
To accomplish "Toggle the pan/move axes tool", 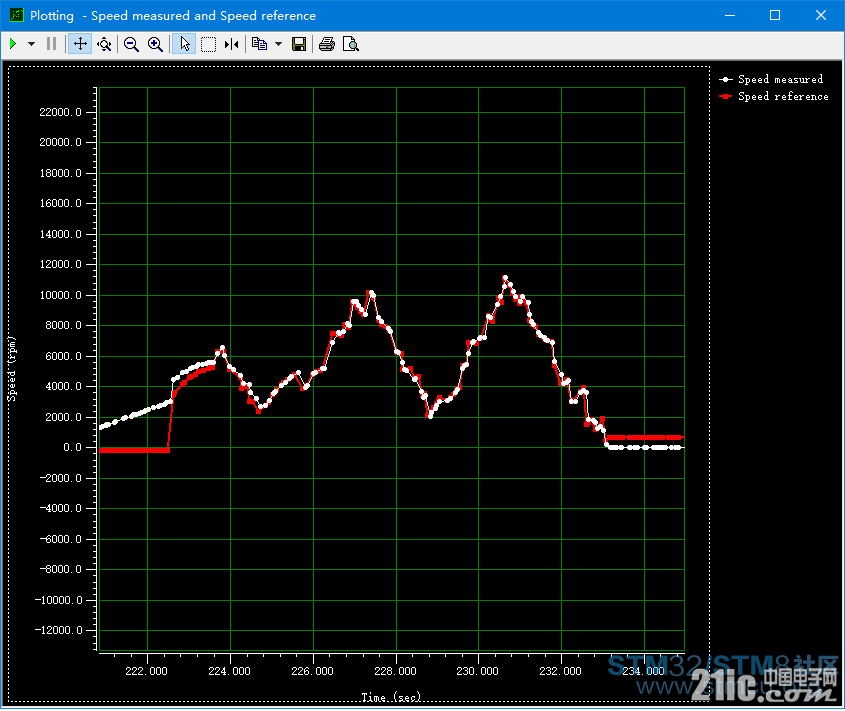I will 80,44.
